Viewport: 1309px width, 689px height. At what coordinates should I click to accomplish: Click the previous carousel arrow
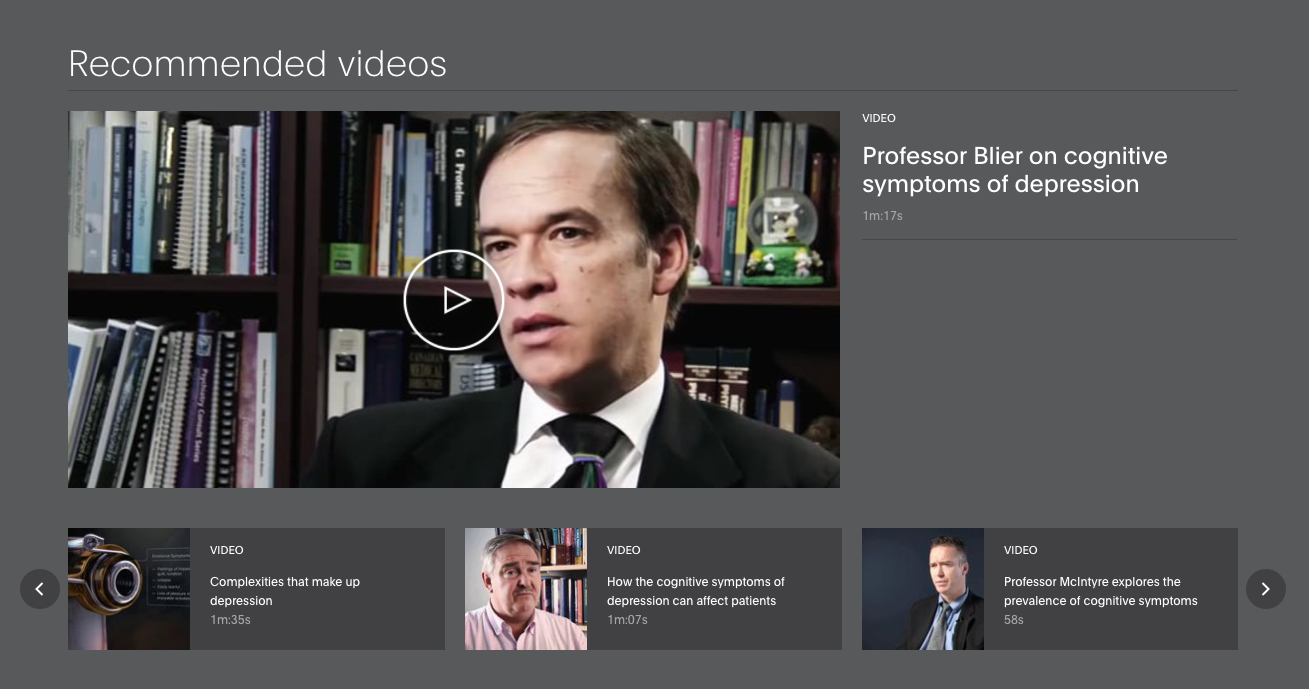point(40,589)
